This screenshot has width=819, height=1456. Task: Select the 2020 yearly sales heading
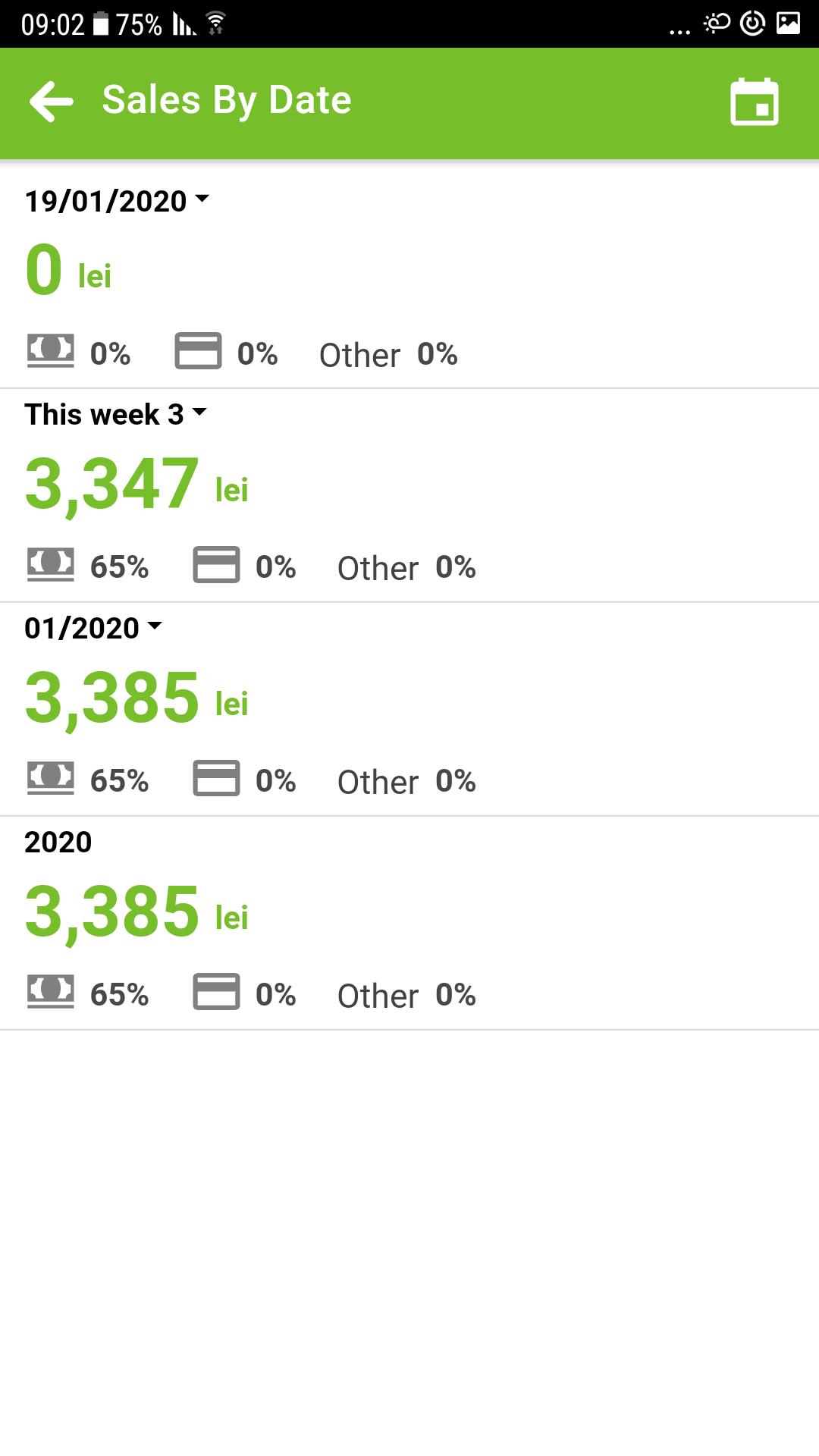coord(58,842)
